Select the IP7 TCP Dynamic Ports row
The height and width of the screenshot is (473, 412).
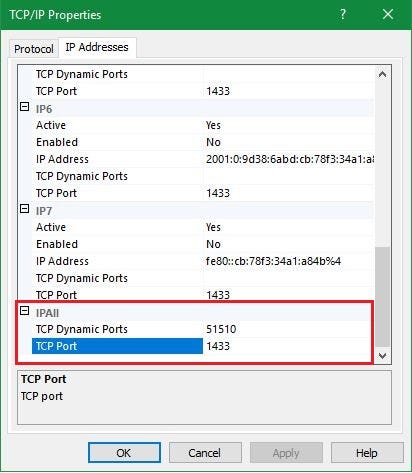tap(203, 278)
